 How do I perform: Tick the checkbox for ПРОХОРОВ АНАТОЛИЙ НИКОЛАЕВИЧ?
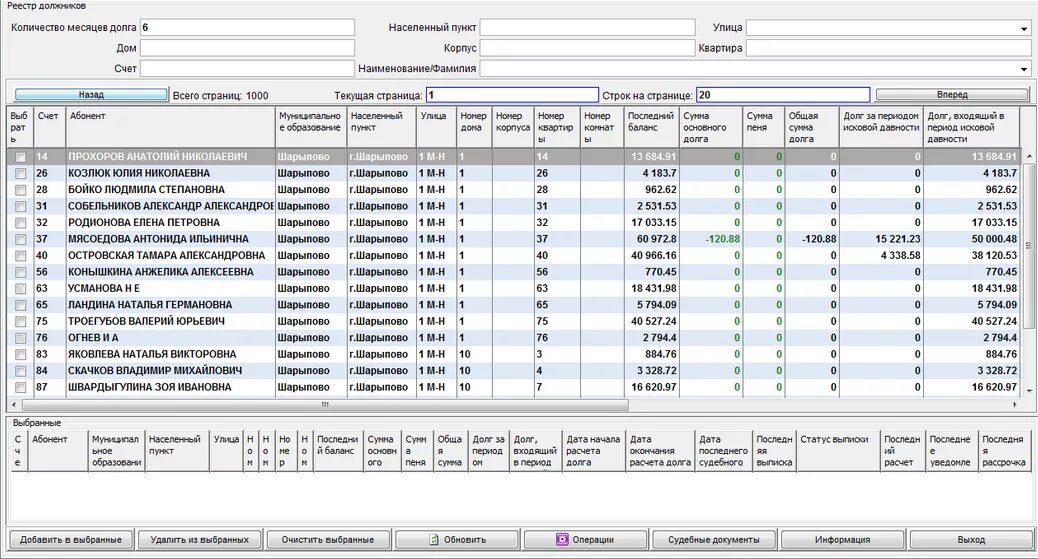[x=21, y=158]
